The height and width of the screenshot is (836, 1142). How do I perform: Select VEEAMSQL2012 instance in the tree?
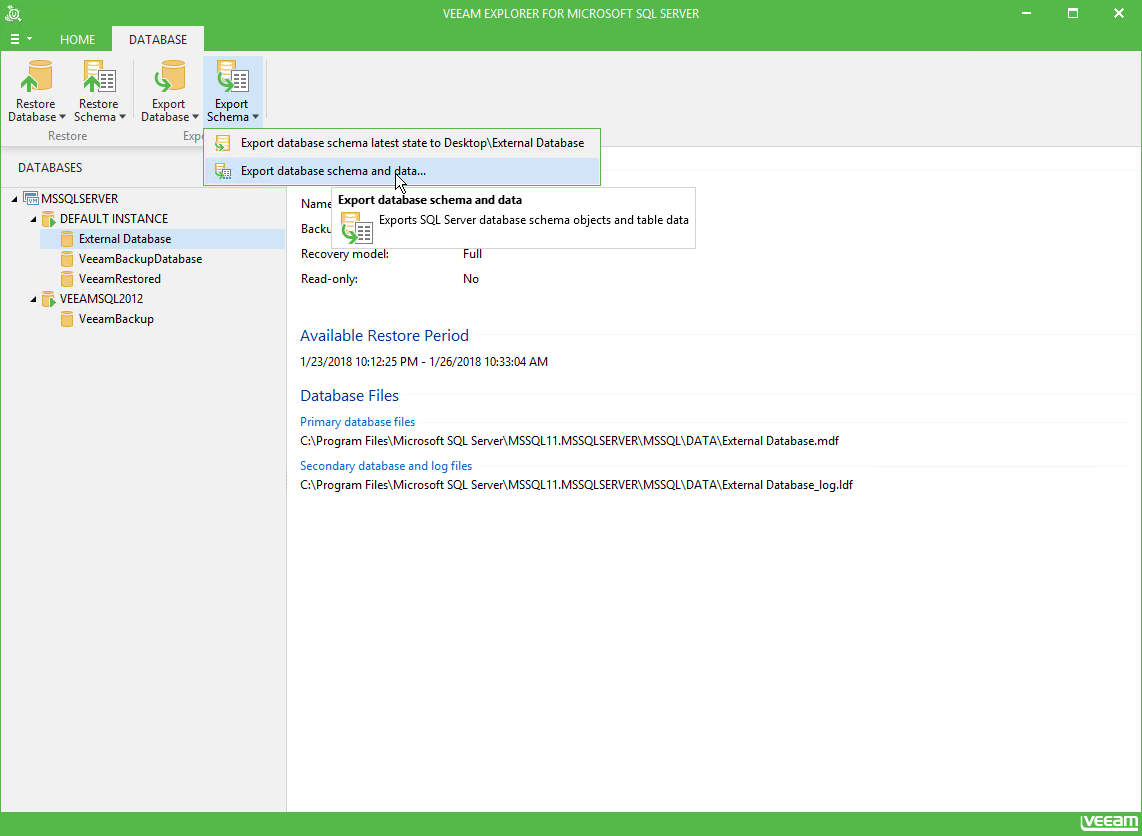[x=101, y=299]
